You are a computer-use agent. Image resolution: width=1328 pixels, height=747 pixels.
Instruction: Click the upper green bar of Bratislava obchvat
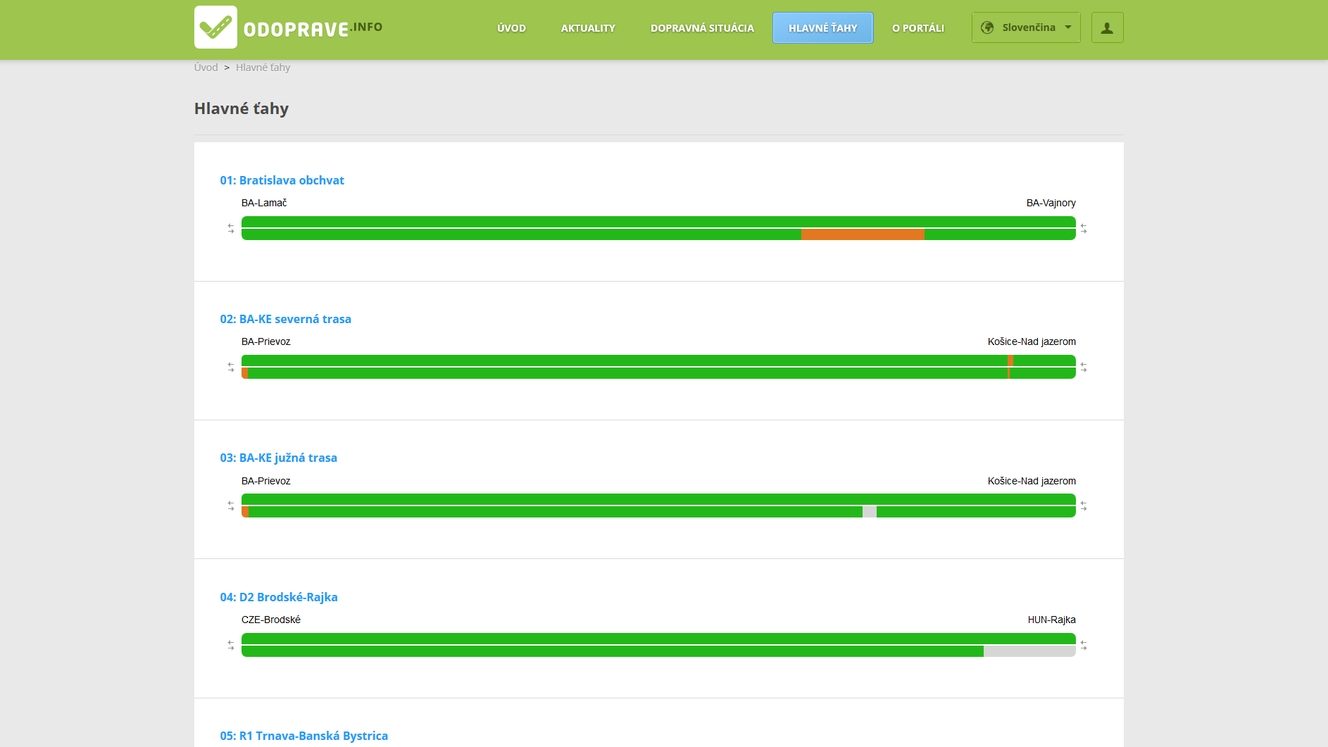pos(659,222)
